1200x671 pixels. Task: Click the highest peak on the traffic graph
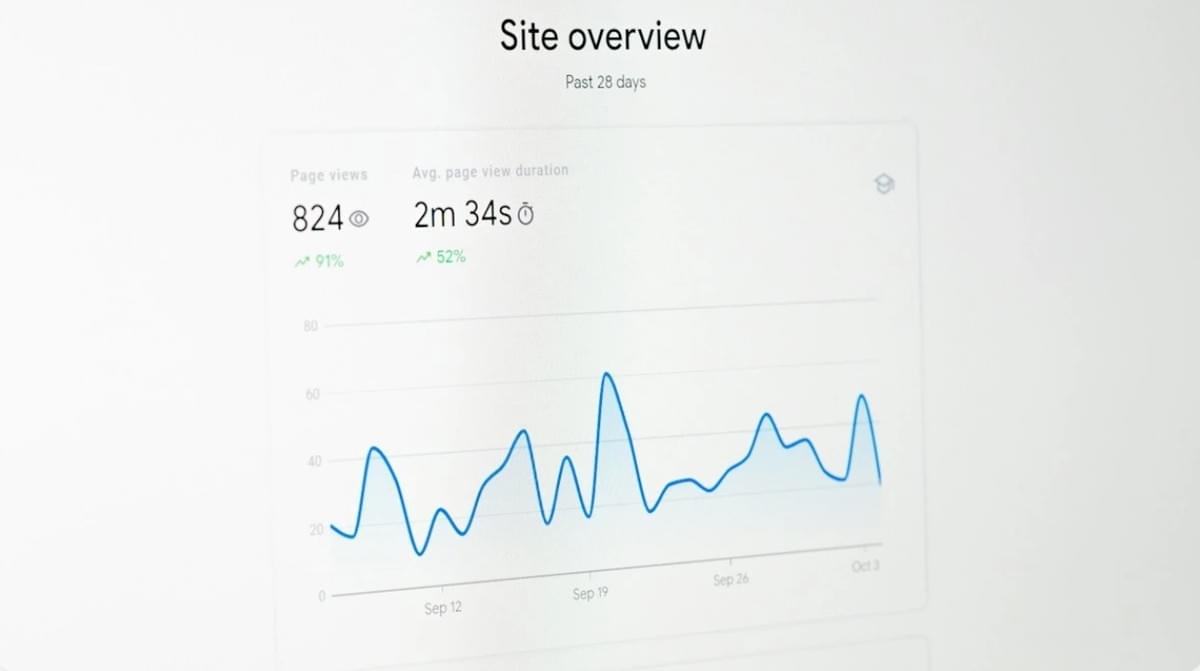pyautogui.click(x=608, y=372)
